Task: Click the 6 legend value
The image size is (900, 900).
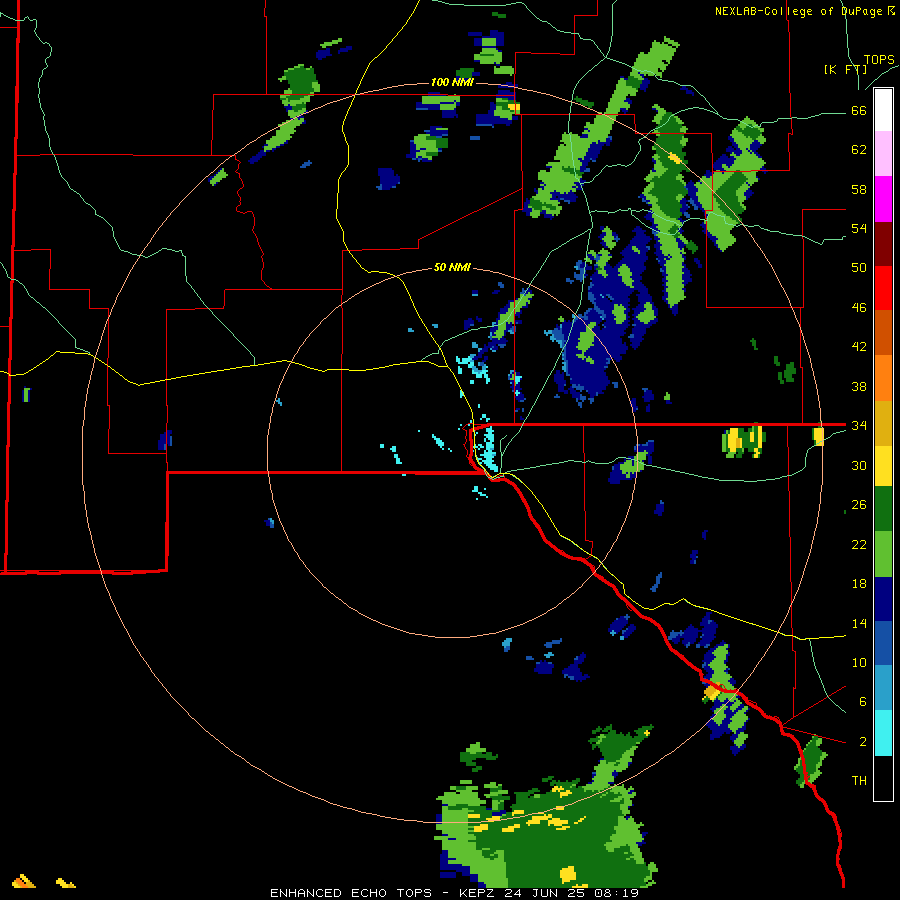Action: pos(863,701)
